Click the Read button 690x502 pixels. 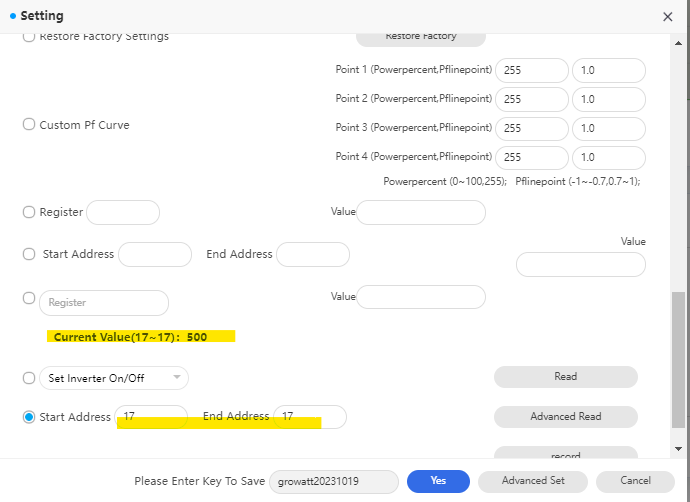[x=565, y=377]
